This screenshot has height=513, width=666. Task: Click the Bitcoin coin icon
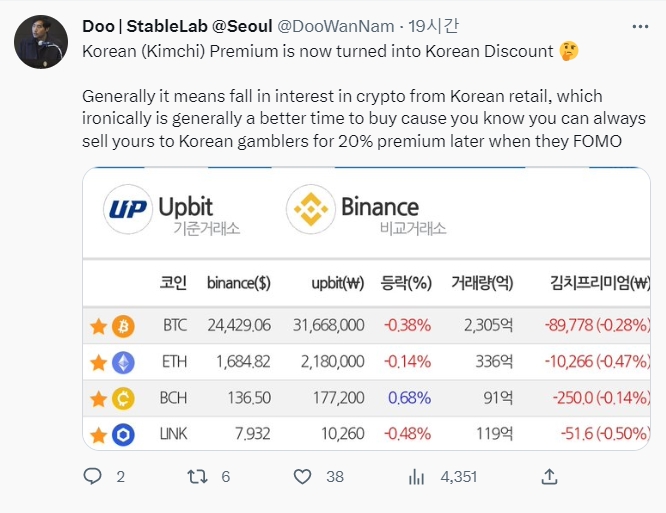[123, 326]
